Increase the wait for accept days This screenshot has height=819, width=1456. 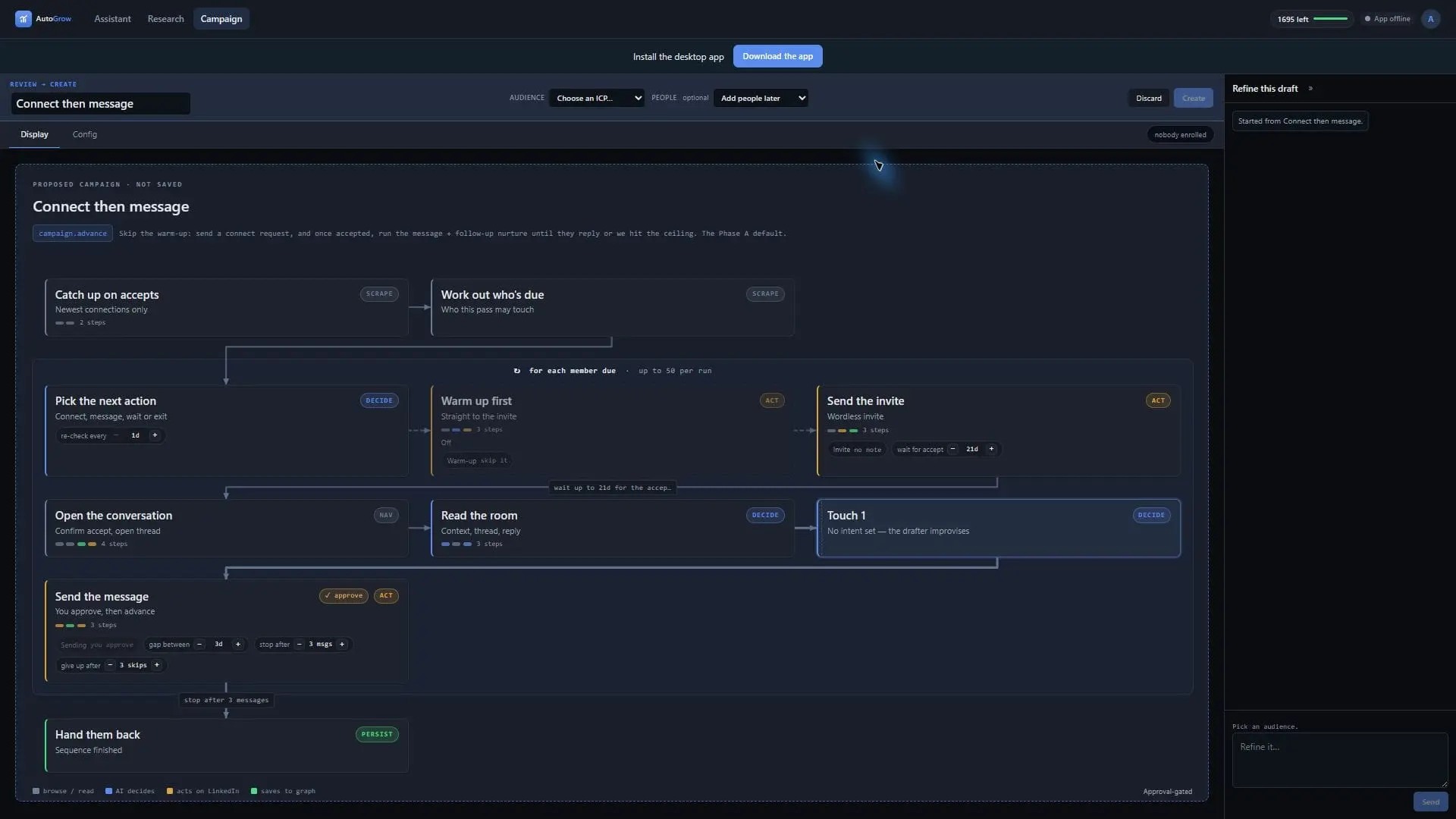click(x=991, y=450)
